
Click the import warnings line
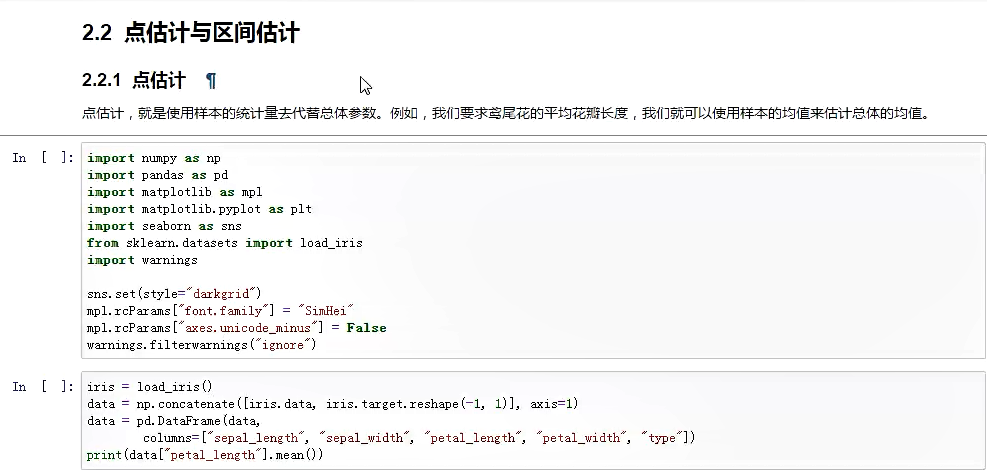click(x=142, y=260)
